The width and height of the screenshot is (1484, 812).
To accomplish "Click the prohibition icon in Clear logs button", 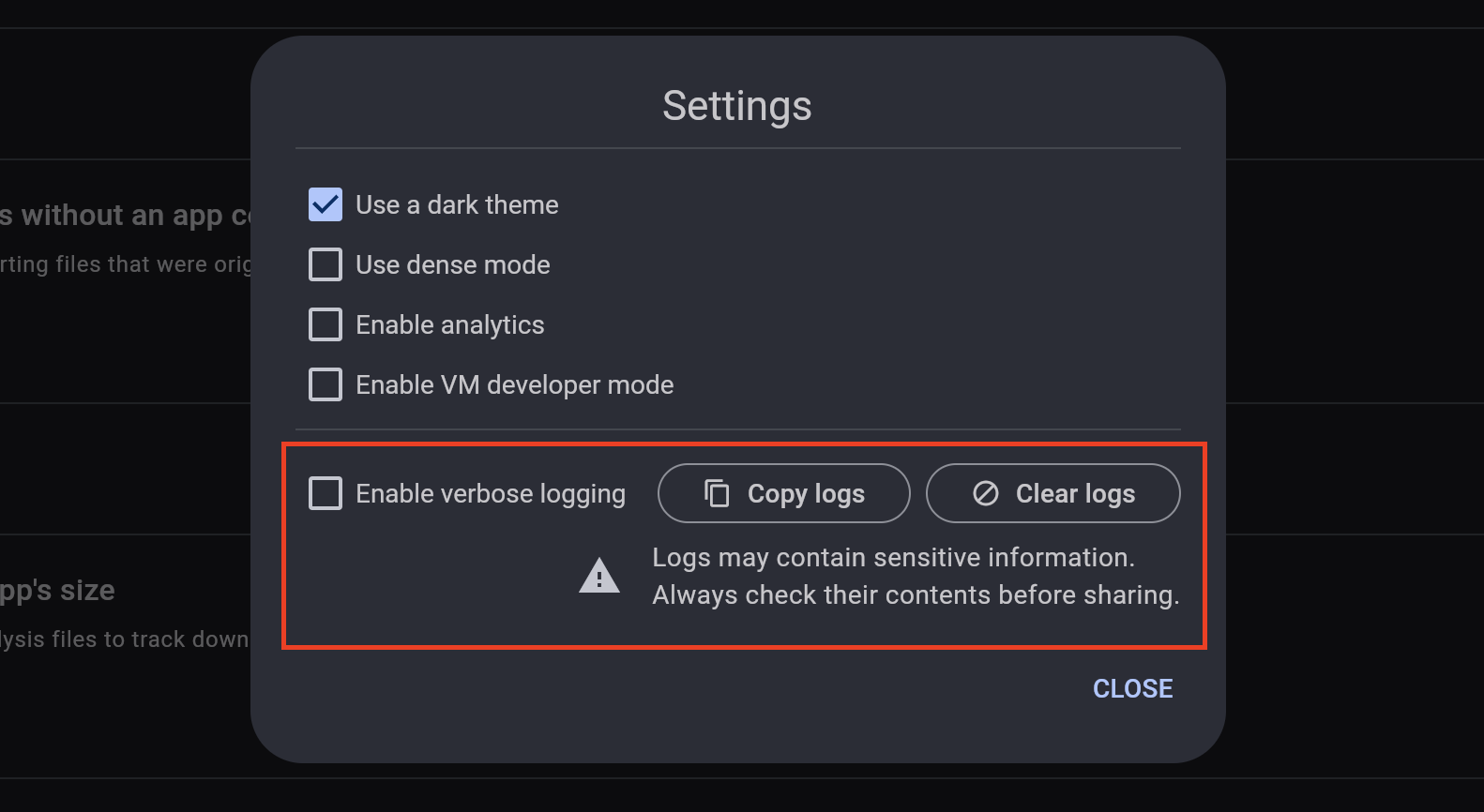I will pos(984,492).
